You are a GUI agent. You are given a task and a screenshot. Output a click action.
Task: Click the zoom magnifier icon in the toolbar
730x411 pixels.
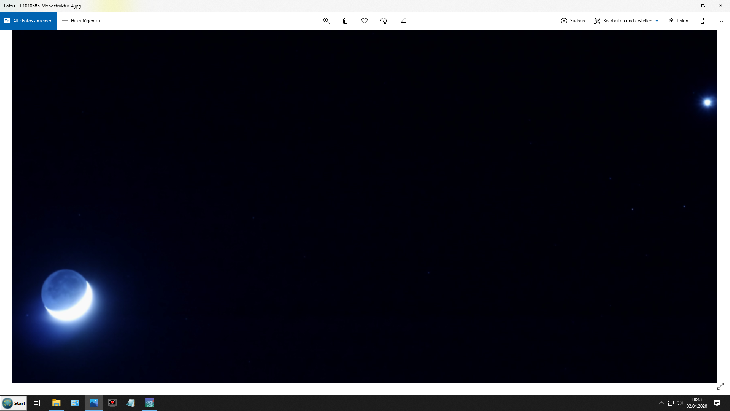tap(326, 20)
